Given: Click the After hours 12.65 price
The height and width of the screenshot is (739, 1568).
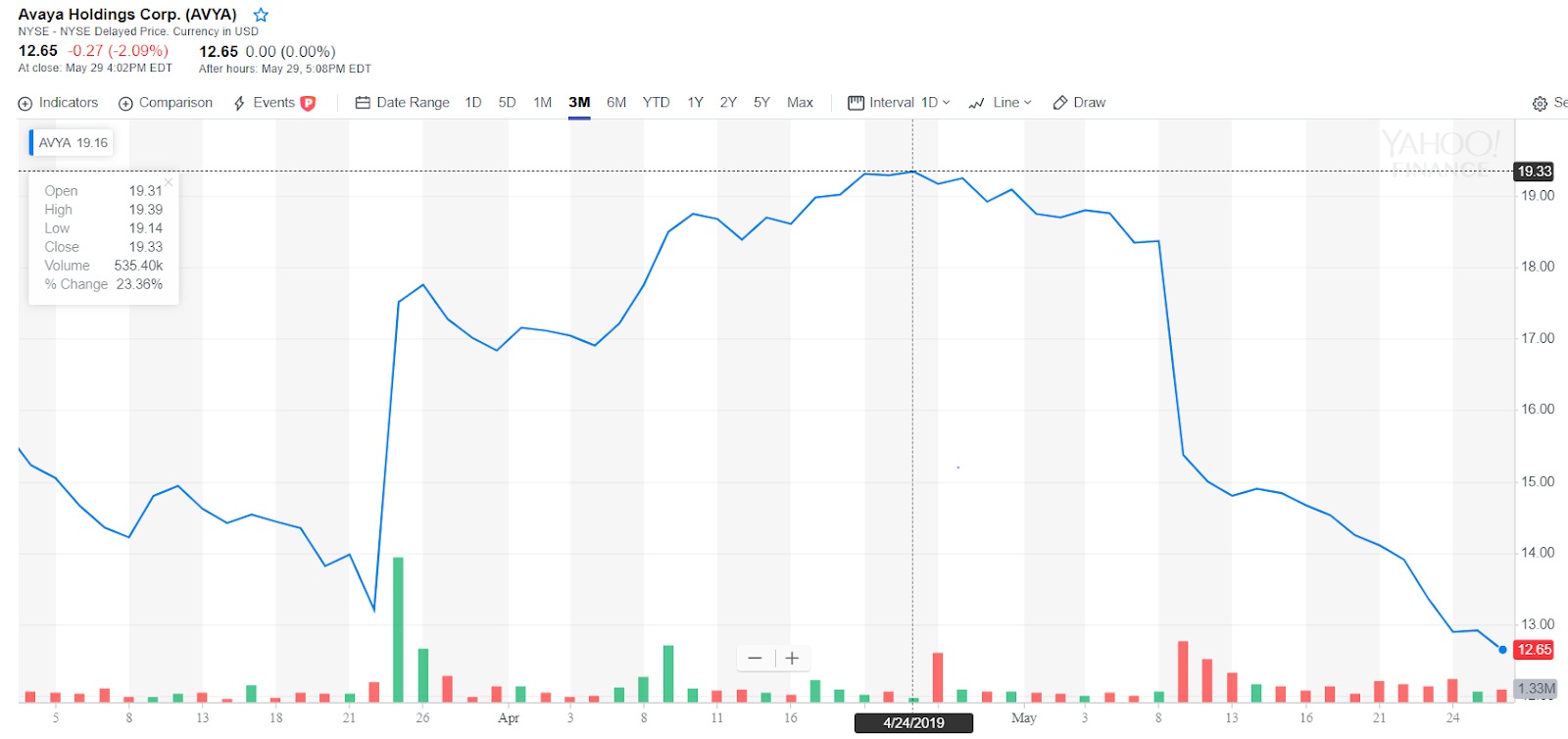Looking at the screenshot, I should pyautogui.click(x=219, y=51).
